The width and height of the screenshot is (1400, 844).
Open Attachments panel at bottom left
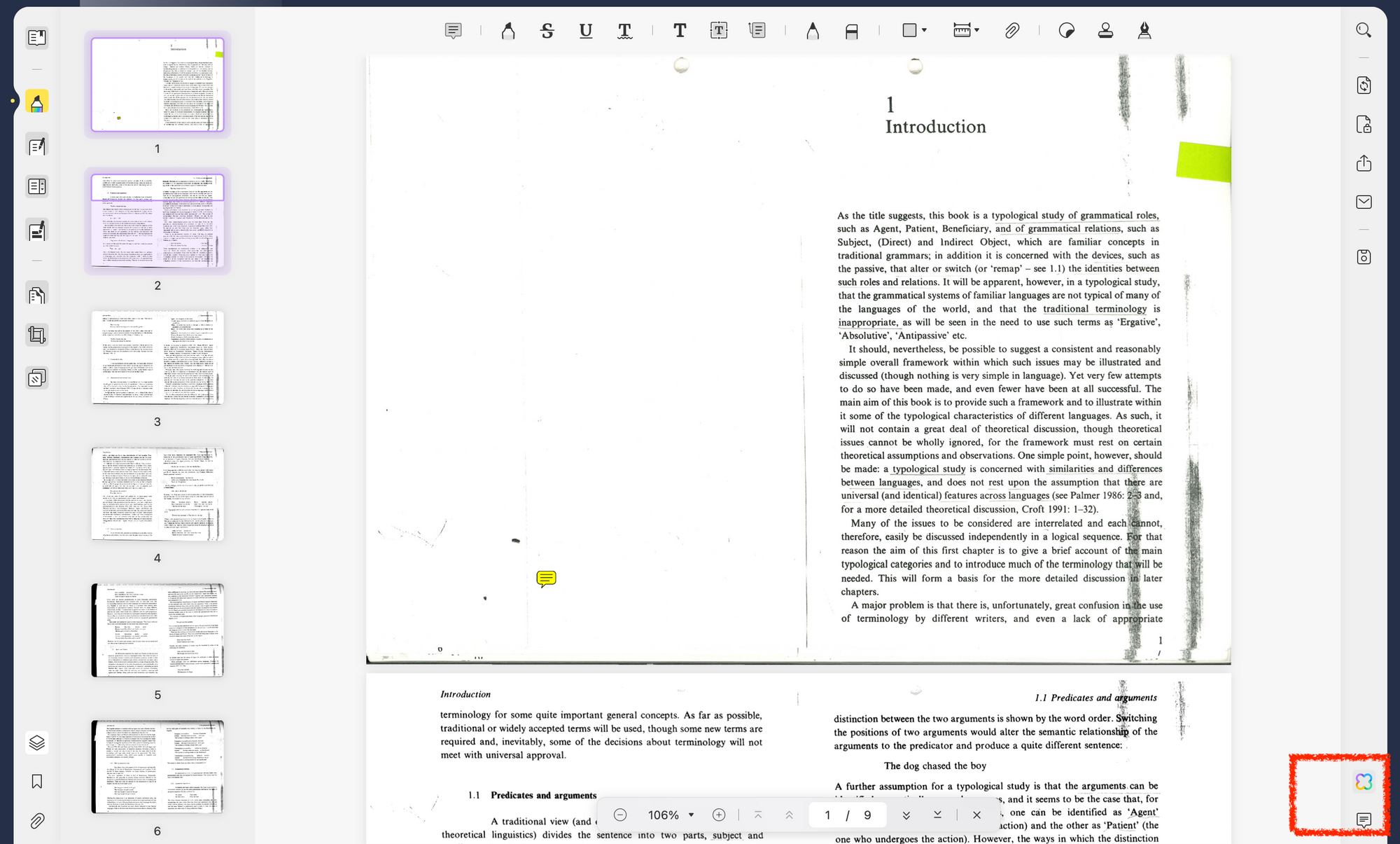37,820
